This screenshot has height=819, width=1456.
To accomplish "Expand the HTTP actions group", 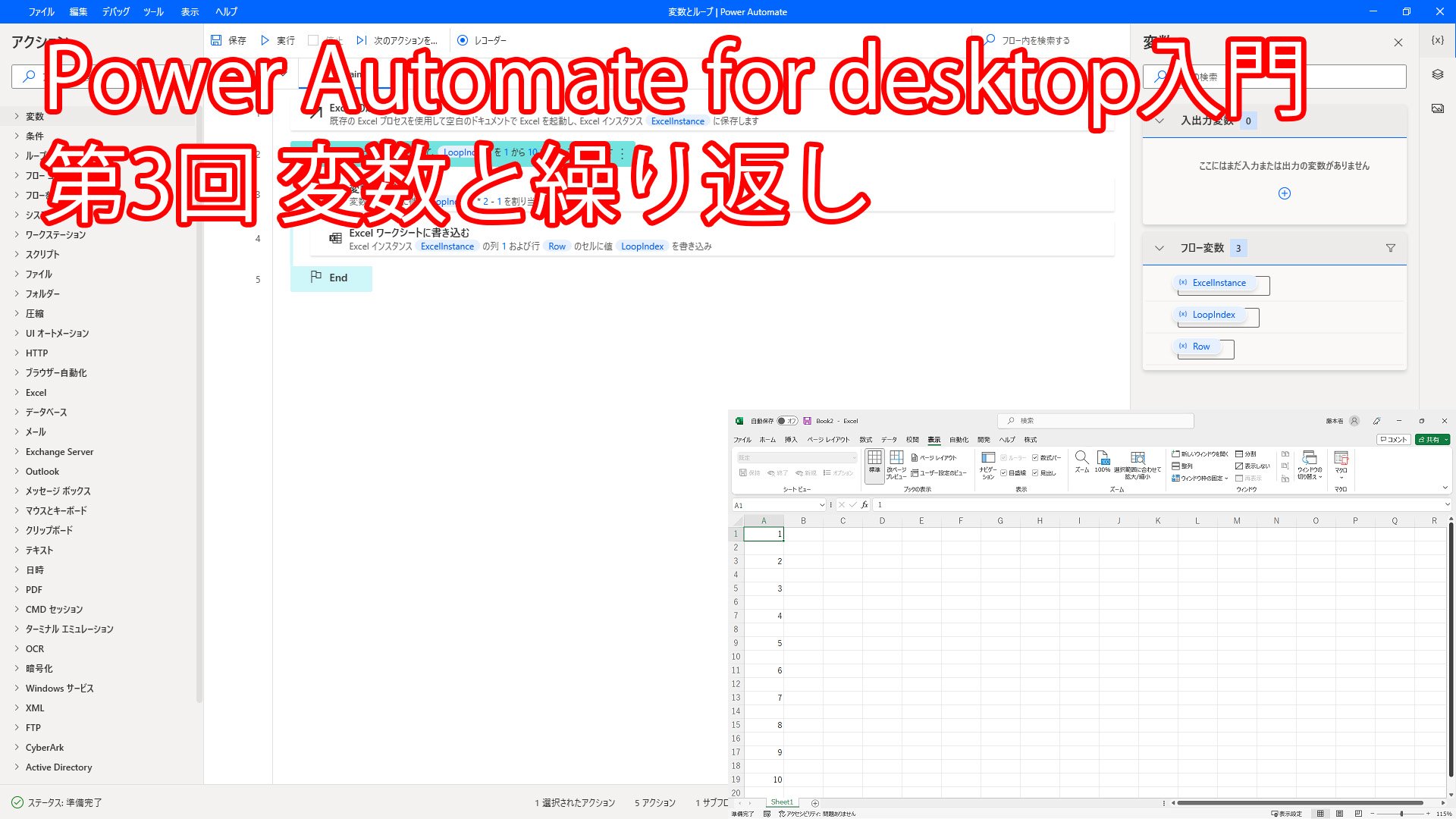I will pos(17,353).
